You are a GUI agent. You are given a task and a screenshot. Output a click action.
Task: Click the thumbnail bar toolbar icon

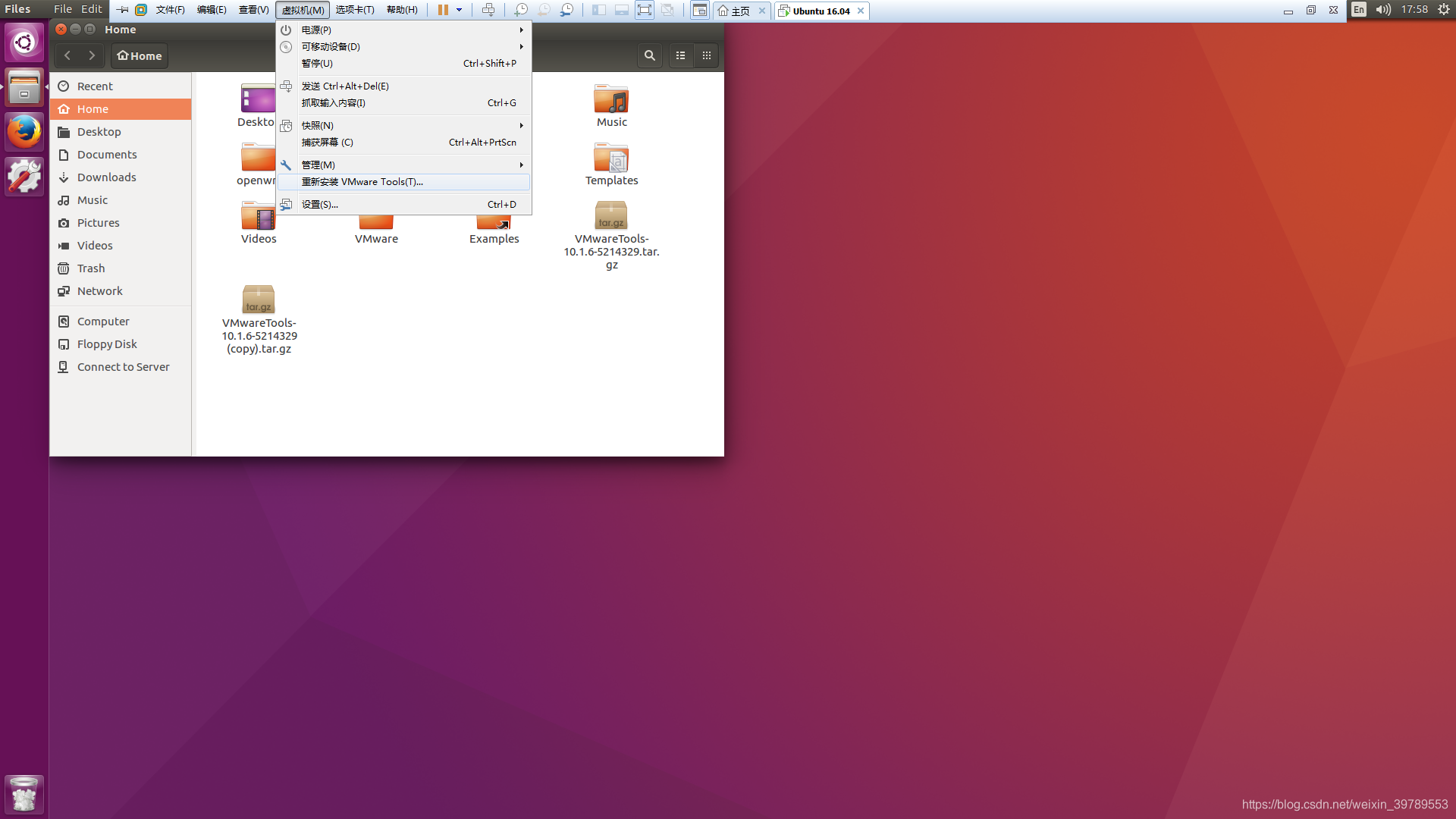pos(622,10)
